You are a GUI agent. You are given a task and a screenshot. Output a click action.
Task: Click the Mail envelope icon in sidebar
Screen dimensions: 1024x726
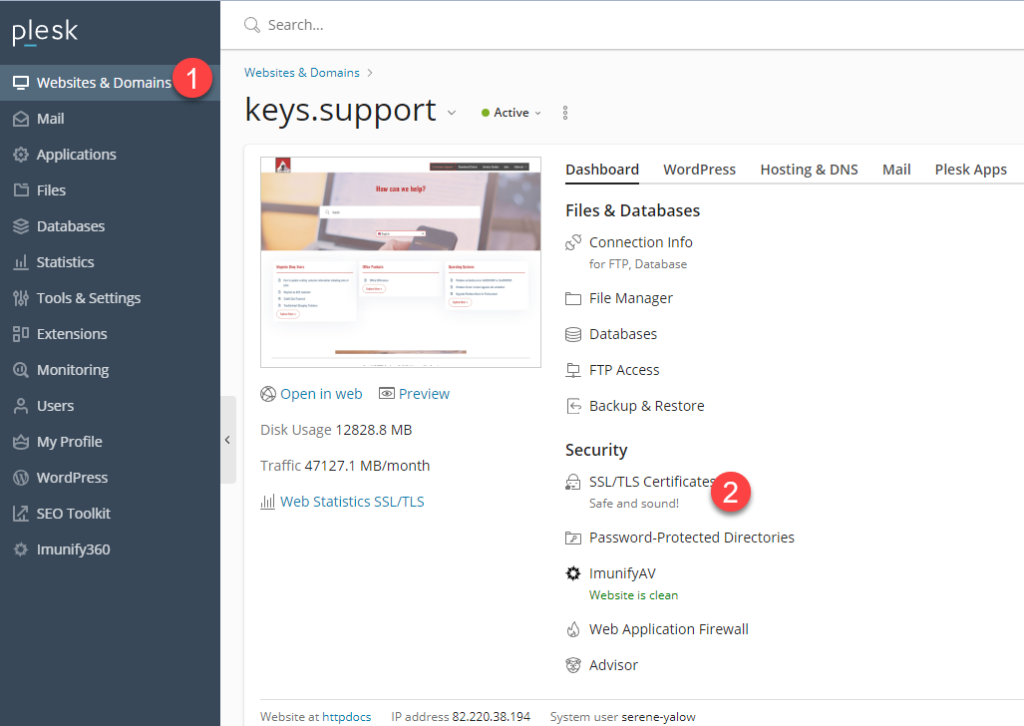20,119
